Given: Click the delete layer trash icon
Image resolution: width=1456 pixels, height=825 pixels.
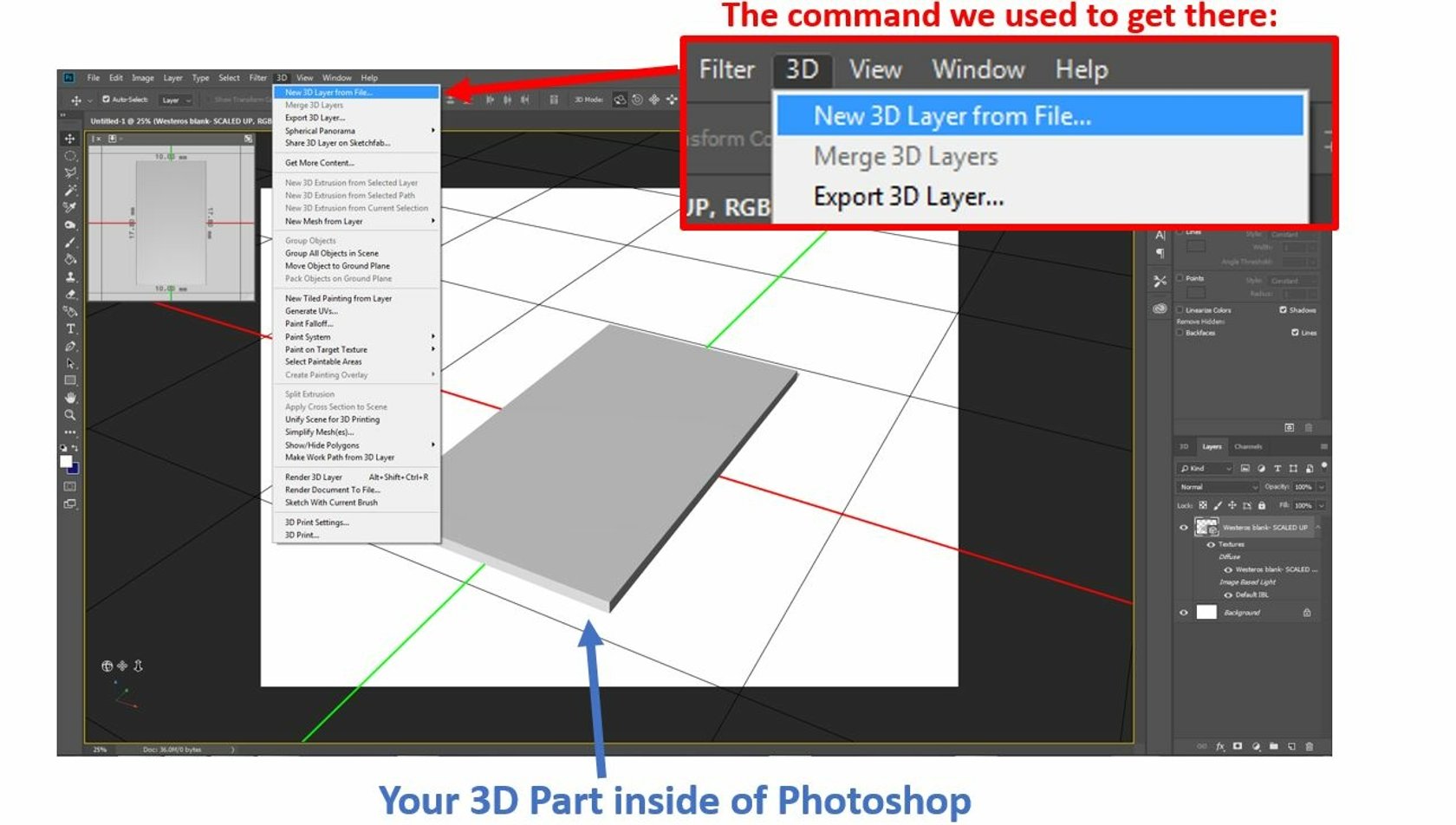Looking at the screenshot, I should click(1310, 746).
